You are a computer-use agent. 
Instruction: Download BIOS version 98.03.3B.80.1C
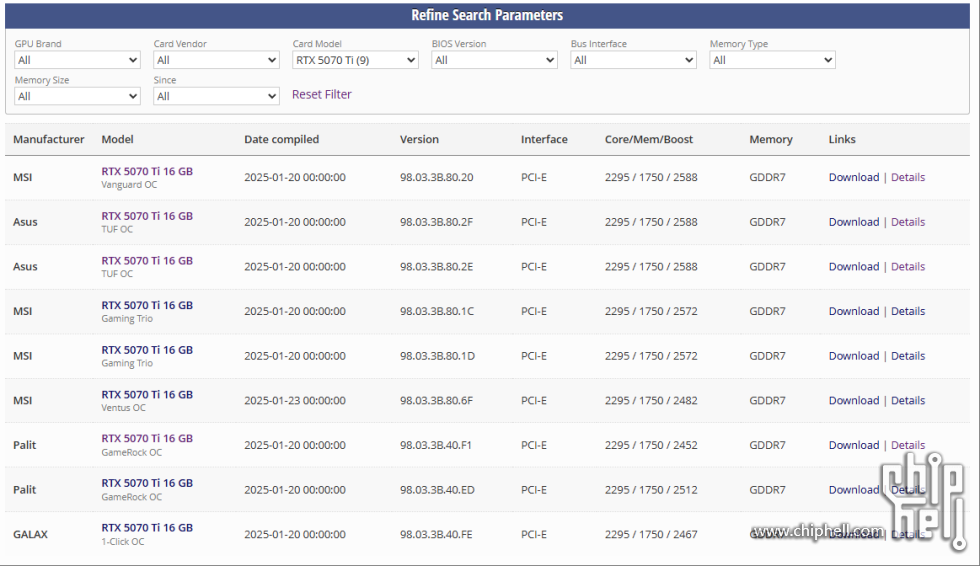tap(854, 311)
